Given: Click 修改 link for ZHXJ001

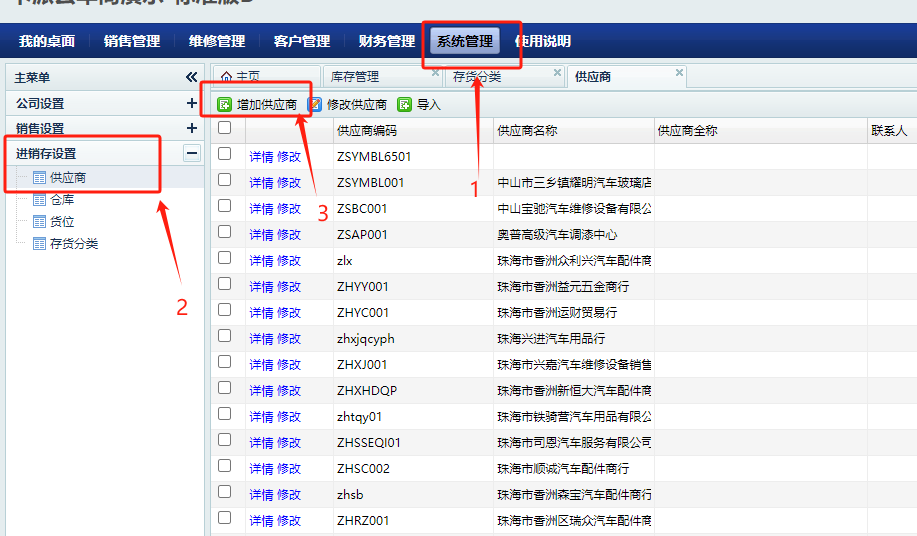Looking at the screenshot, I should click(x=289, y=365).
